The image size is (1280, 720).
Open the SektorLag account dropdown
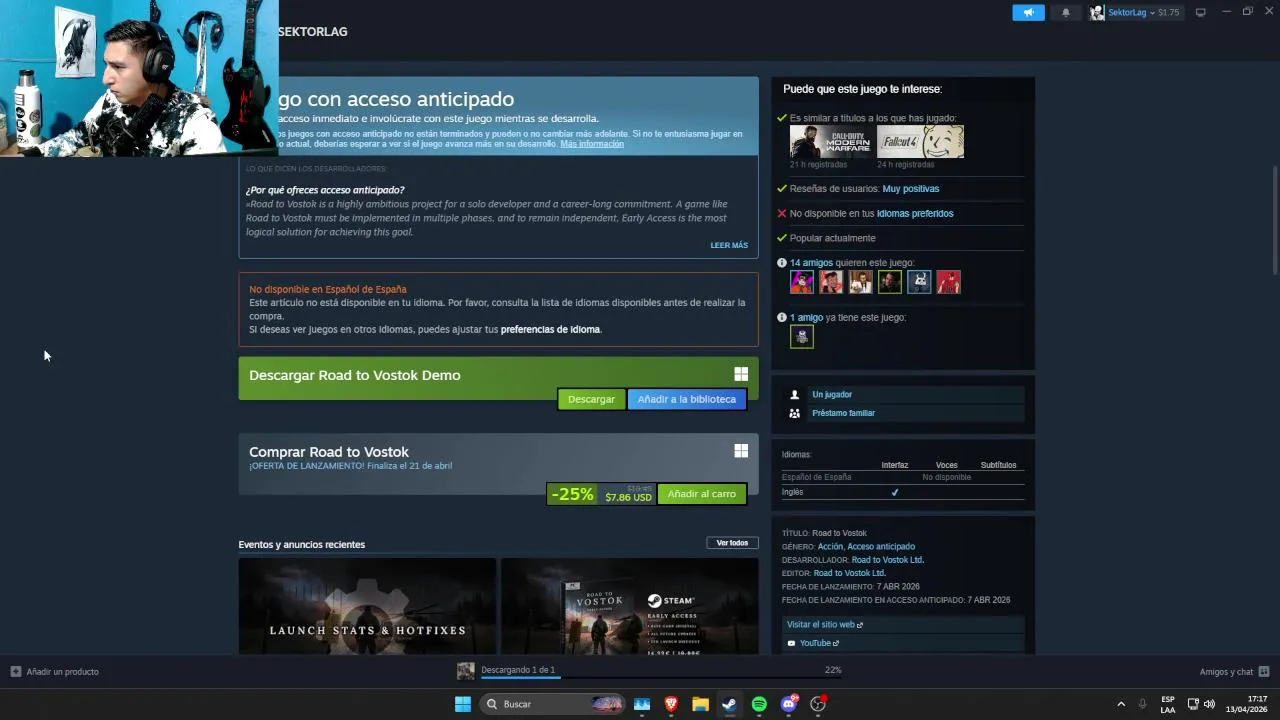click(x=1135, y=13)
